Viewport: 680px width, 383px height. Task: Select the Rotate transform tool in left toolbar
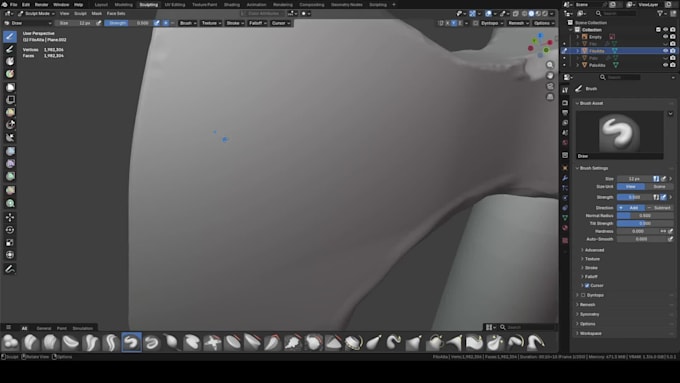click(10, 230)
